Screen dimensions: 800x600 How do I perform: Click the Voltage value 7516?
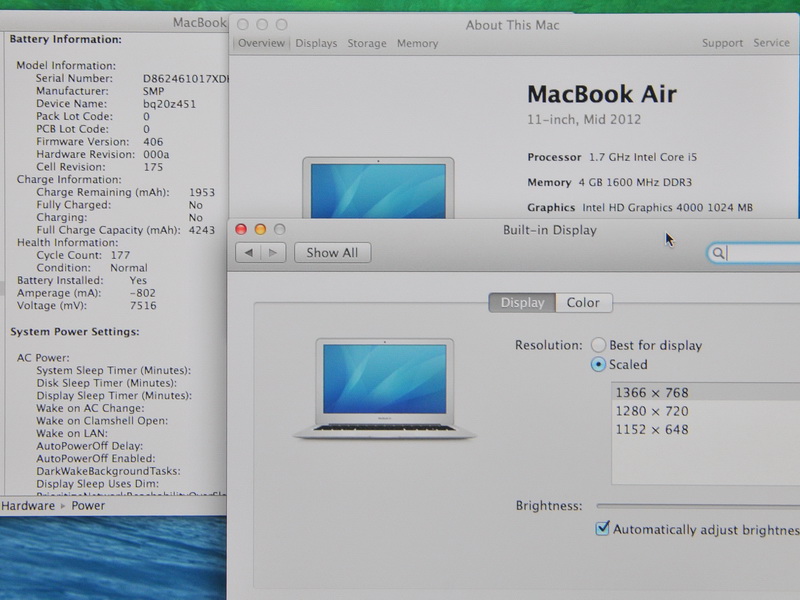pyautogui.click(x=143, y=306)
